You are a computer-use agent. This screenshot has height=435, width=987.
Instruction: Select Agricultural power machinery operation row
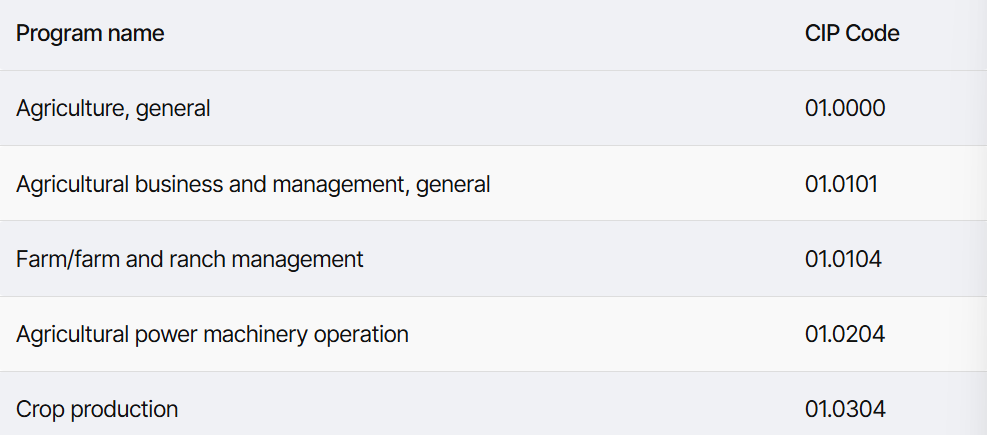click(x=494, y=334)
